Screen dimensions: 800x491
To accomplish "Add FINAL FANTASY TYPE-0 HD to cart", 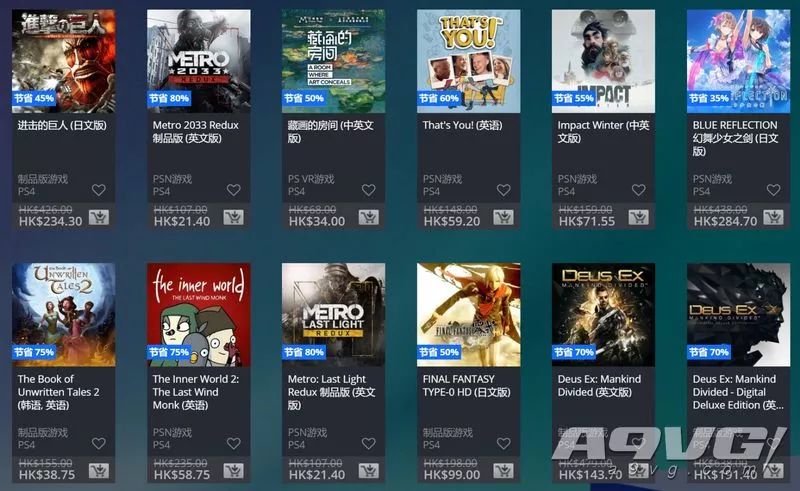I will click(504, 471).
